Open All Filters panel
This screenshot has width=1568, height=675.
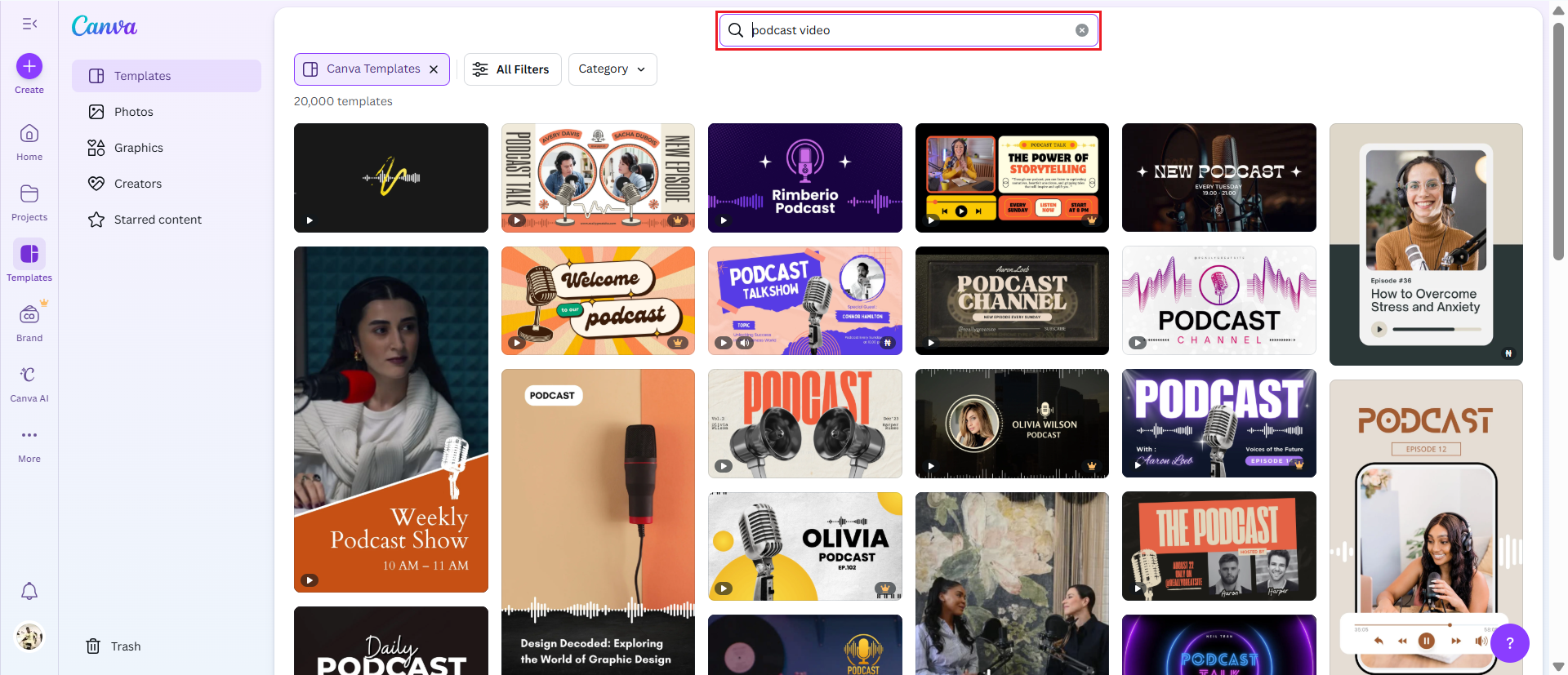[512, 69]
